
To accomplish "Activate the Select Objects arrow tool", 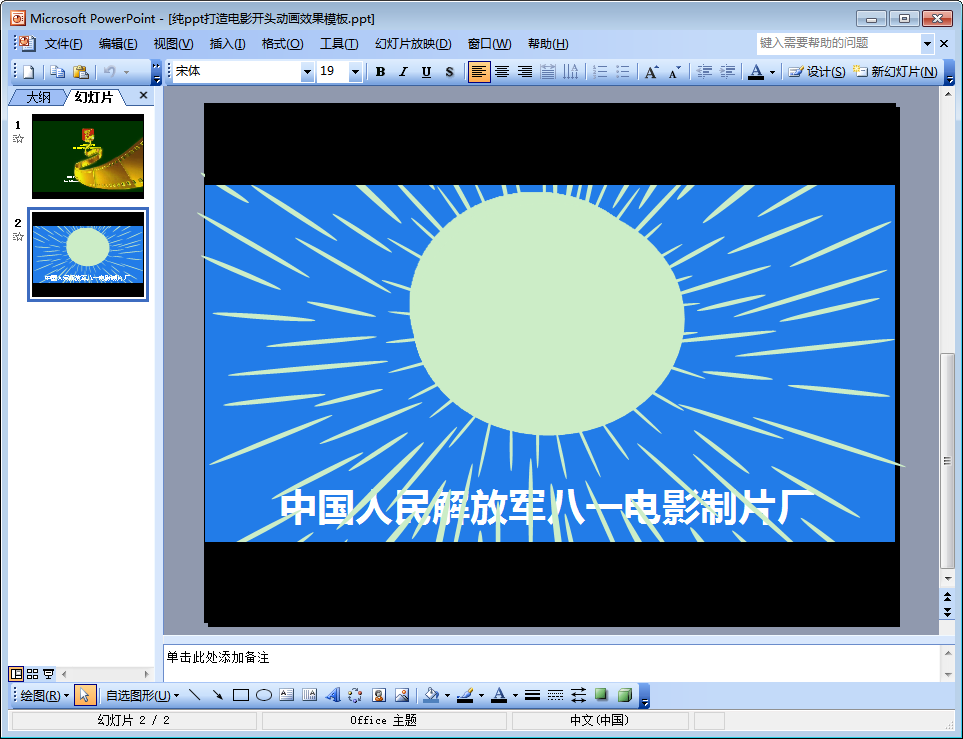I will pyautogui.click(x=85, y=695).
